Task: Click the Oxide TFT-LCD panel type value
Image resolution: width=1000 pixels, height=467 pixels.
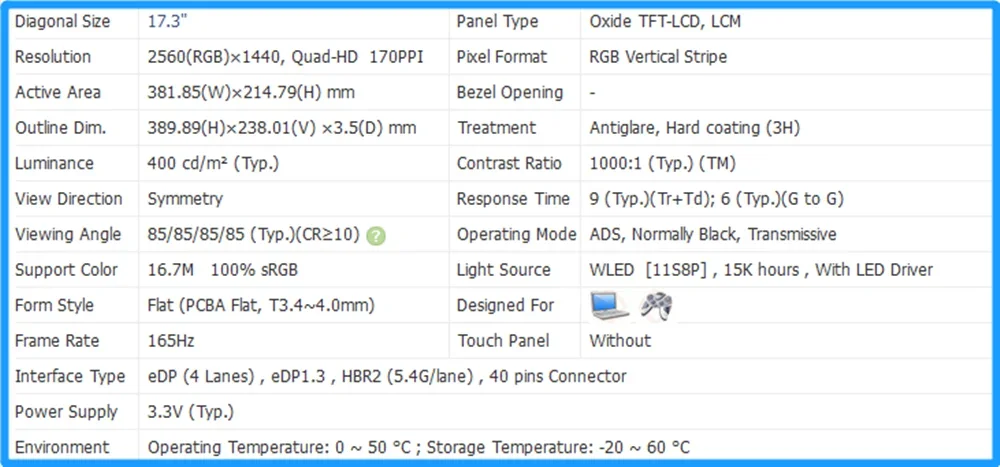Action: [x=665, y=21]
